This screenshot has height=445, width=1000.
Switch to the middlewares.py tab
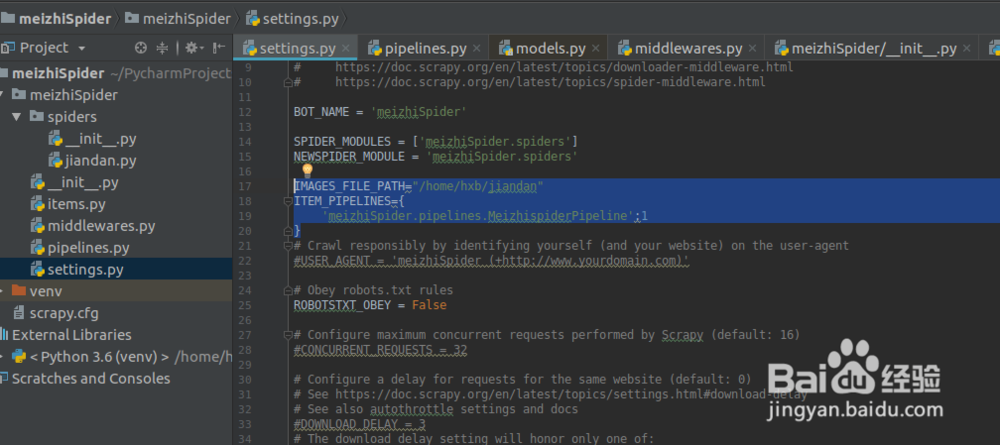(688, 48)
